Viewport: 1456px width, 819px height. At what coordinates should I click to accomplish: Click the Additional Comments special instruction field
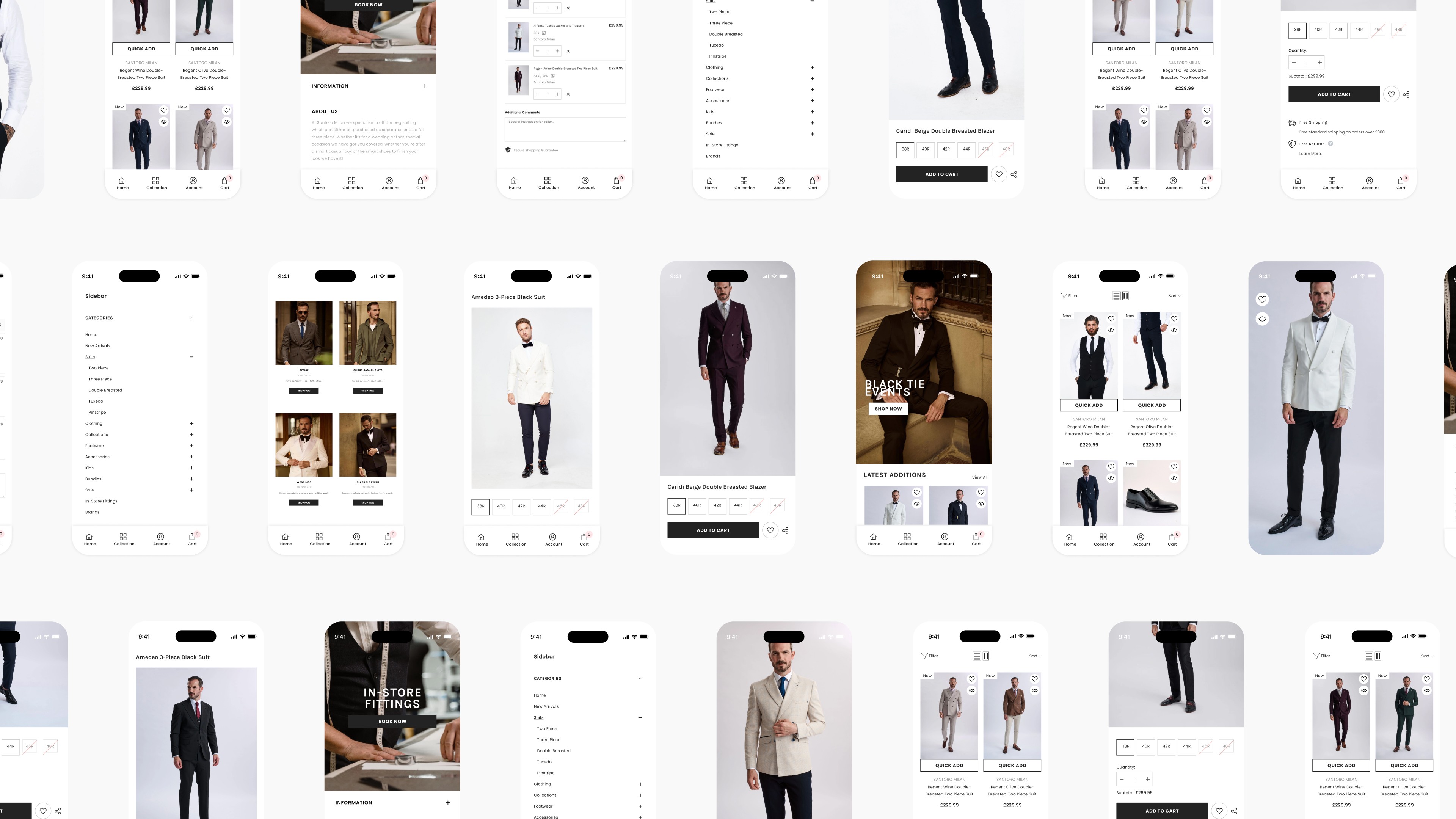565,129
